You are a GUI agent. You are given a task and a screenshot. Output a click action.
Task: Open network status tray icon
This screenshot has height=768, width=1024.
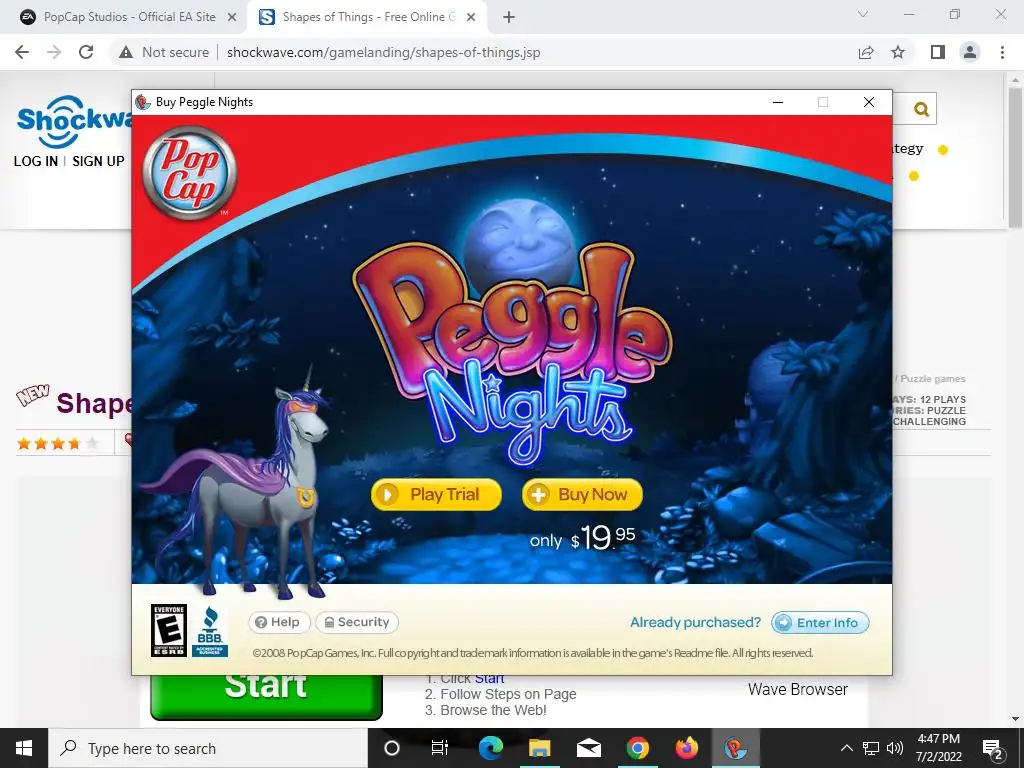pos(871,748)
